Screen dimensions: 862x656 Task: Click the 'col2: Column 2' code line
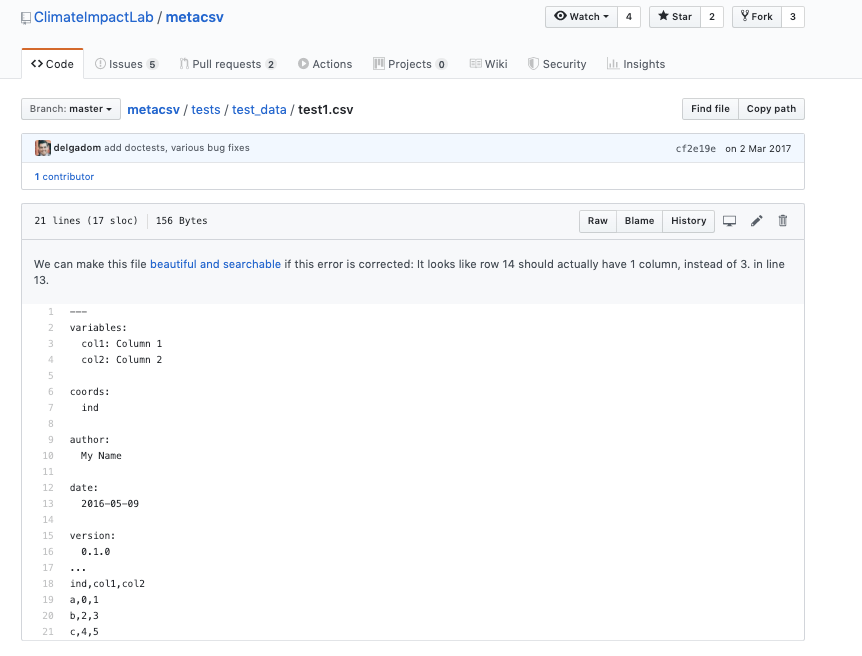(121, 360)
